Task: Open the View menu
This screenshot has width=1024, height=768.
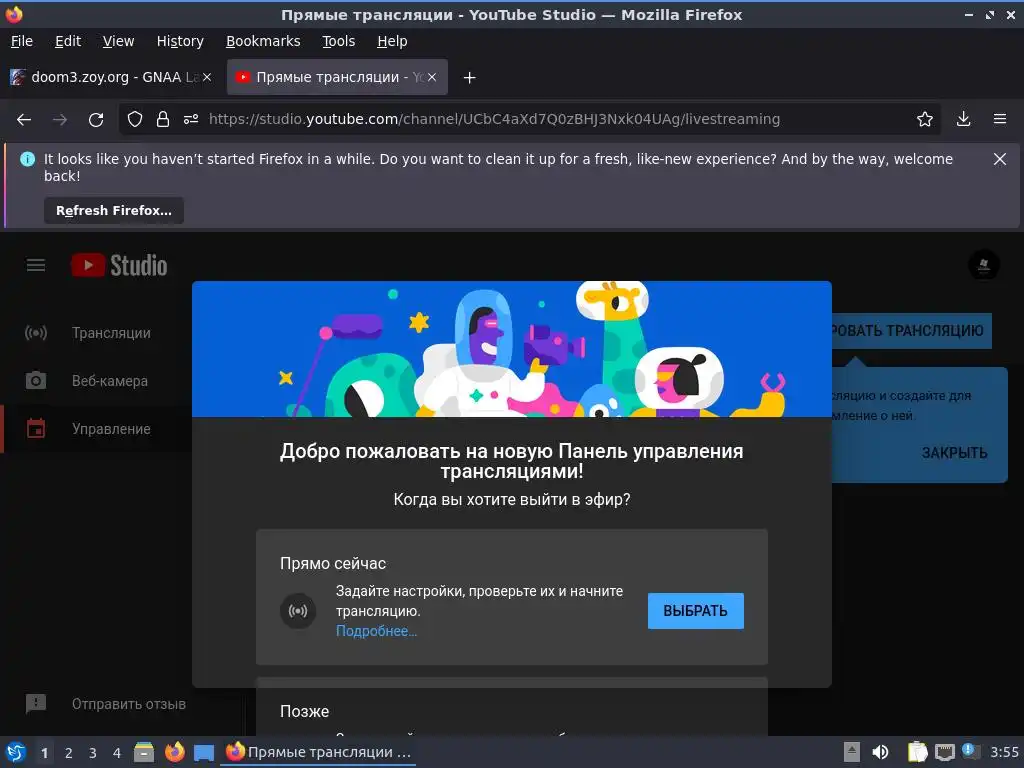Action: click(x=118, y=41)
